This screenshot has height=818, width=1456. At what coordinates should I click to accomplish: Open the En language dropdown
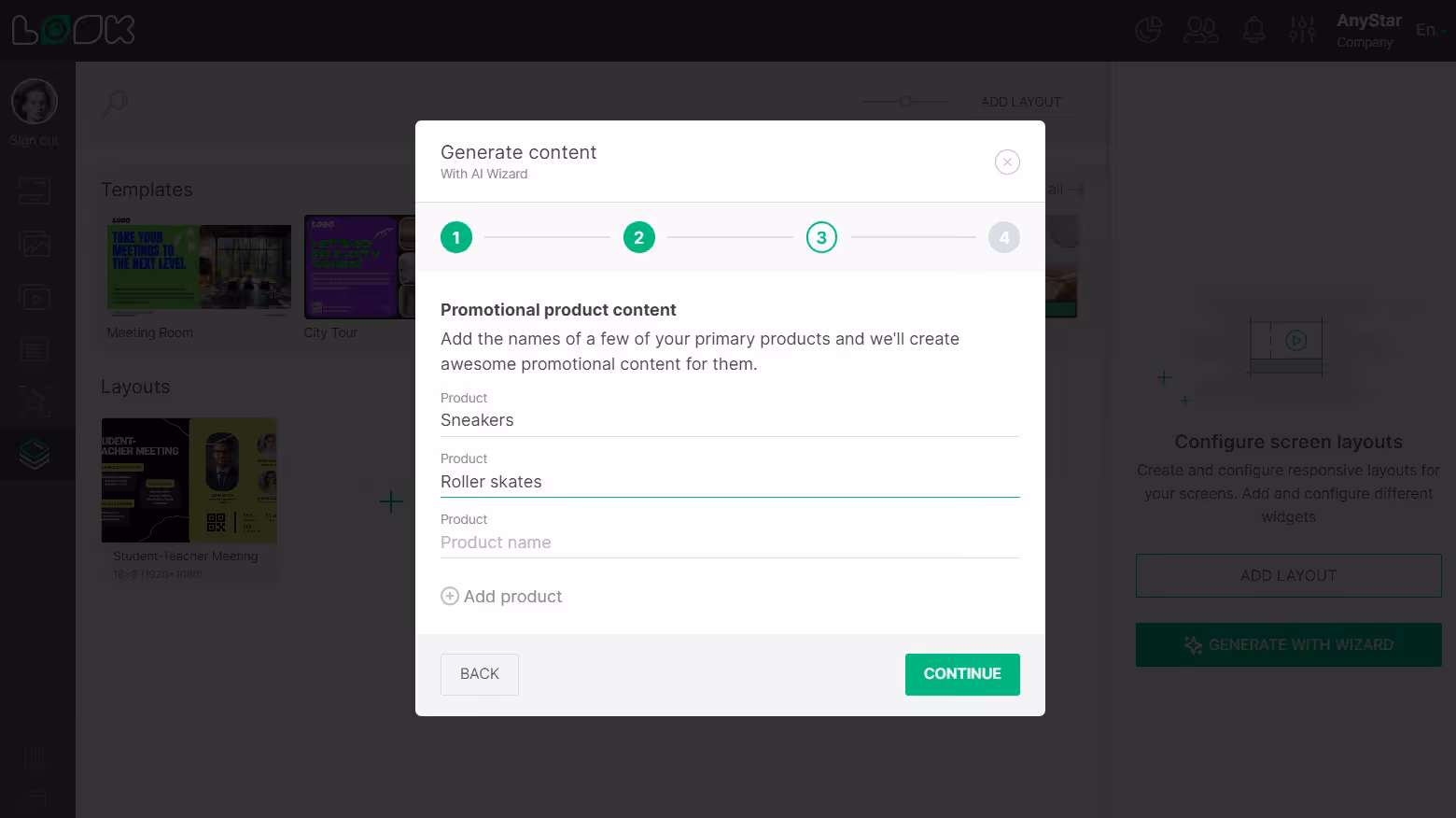1428,29
